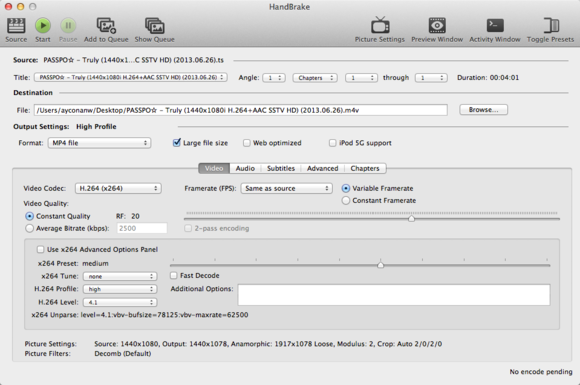Switch to the Audio tab
Screen dimensions: 580x385
coord(245,168)
